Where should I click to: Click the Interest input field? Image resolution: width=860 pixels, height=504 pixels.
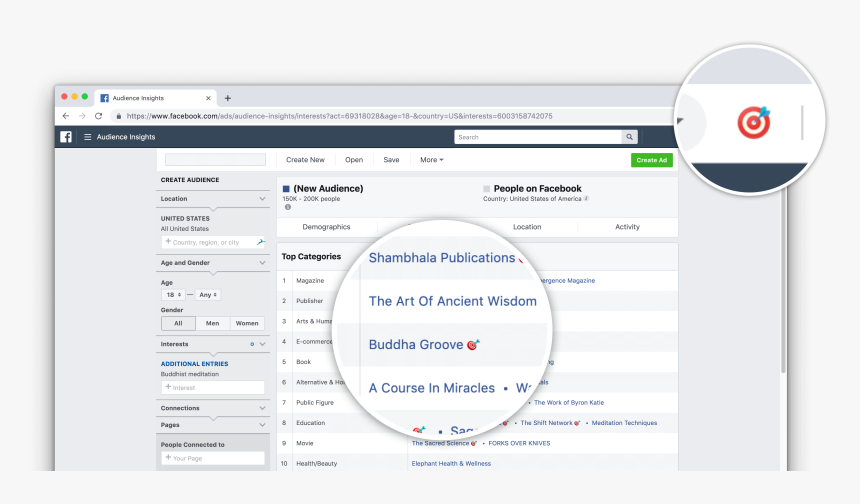click(213, 388)
